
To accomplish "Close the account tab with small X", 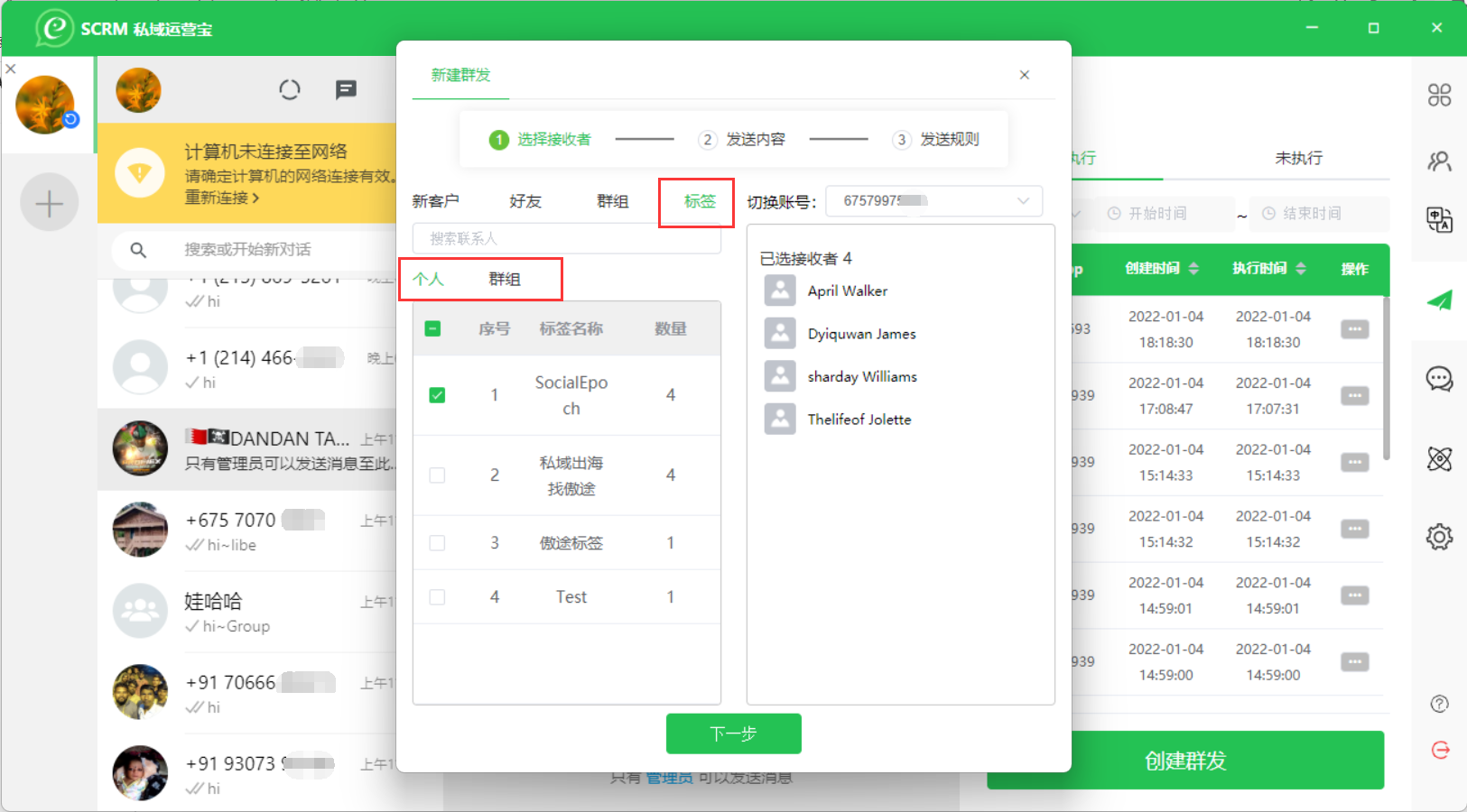I will [11, 69].
